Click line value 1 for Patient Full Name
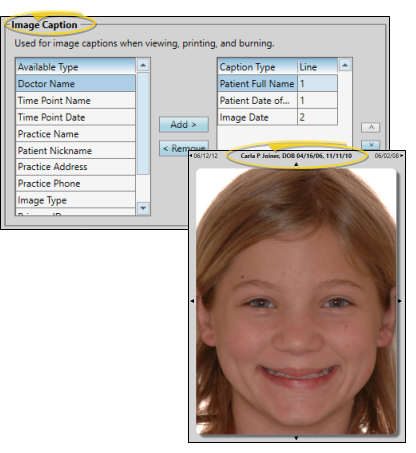Image resolution: width=416 pixels, height=453 pixels. (317, 83)
